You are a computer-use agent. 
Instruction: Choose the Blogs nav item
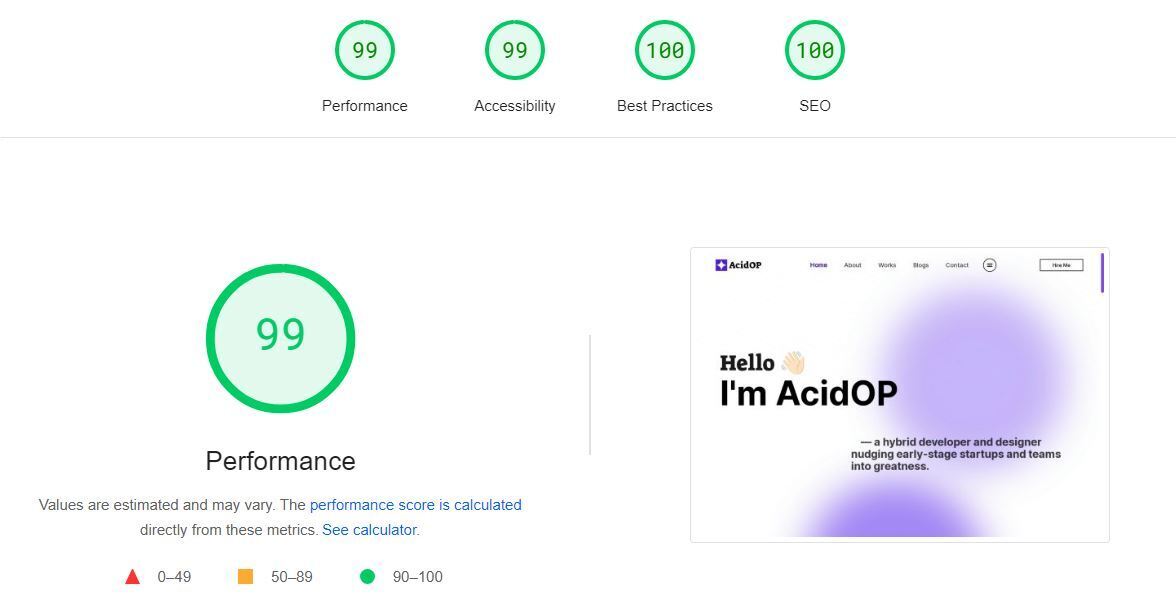pos(921,265)
